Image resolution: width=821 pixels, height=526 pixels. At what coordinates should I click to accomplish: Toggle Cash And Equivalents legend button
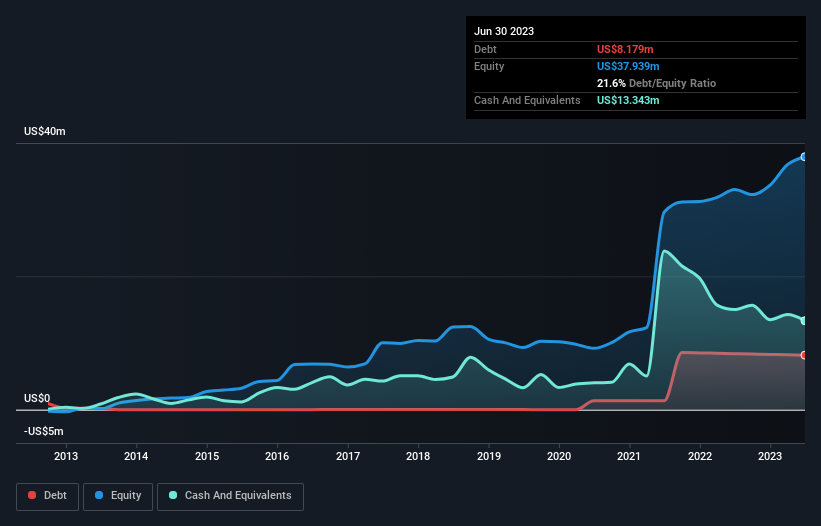click(x=230, y=496)
